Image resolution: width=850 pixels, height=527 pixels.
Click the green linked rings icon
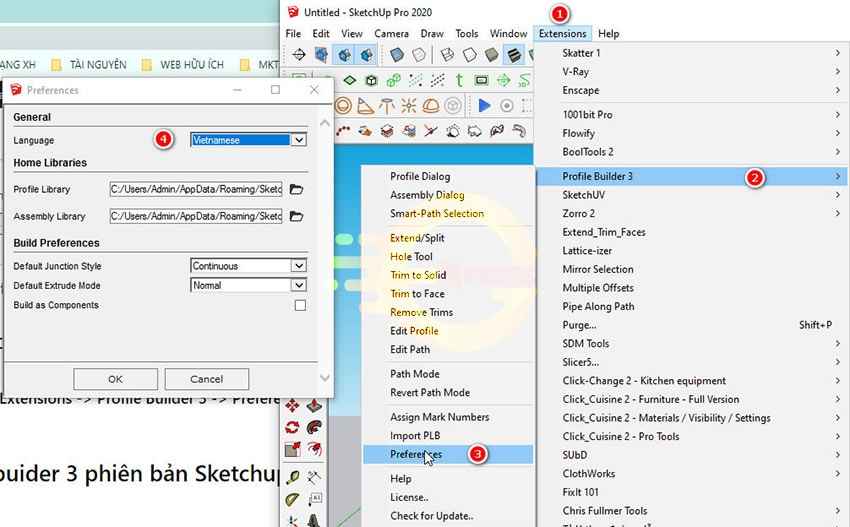tap(394, 80)
